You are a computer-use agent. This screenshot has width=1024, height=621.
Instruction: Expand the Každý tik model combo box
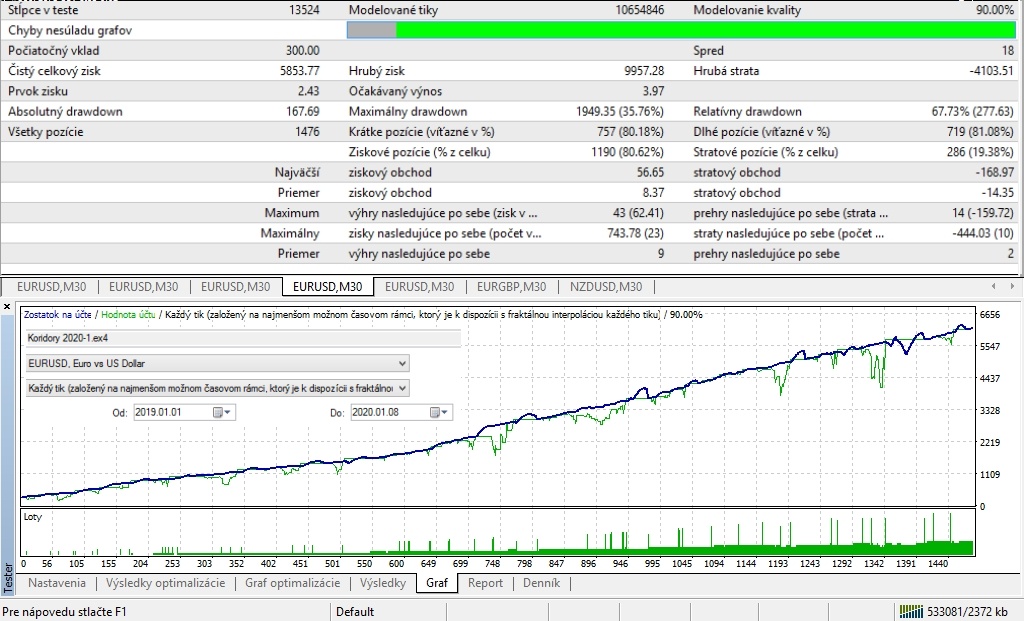pos(402,388)
